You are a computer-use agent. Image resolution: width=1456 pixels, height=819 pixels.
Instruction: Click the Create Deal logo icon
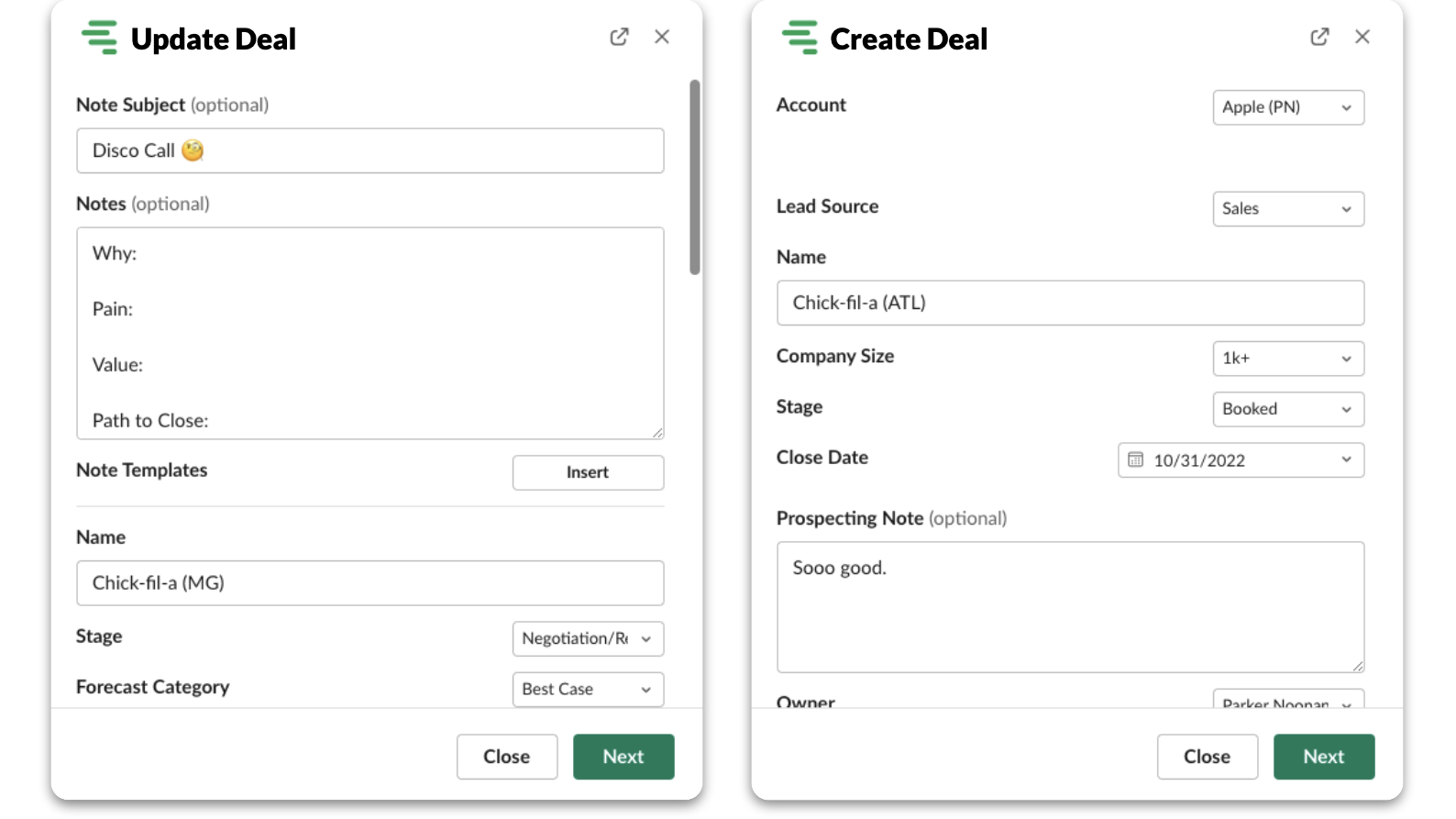pos(800,39)
